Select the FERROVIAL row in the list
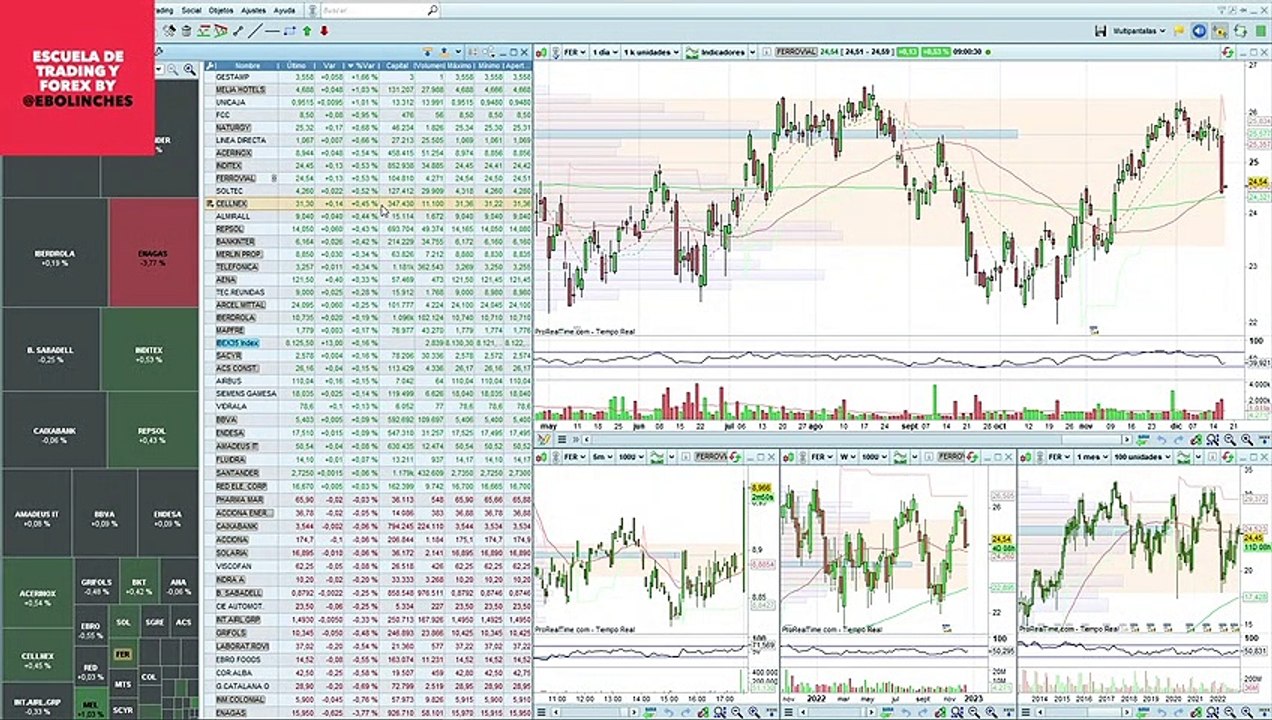The height and width of the screenshot is (720, 1272). coord(369,178)
